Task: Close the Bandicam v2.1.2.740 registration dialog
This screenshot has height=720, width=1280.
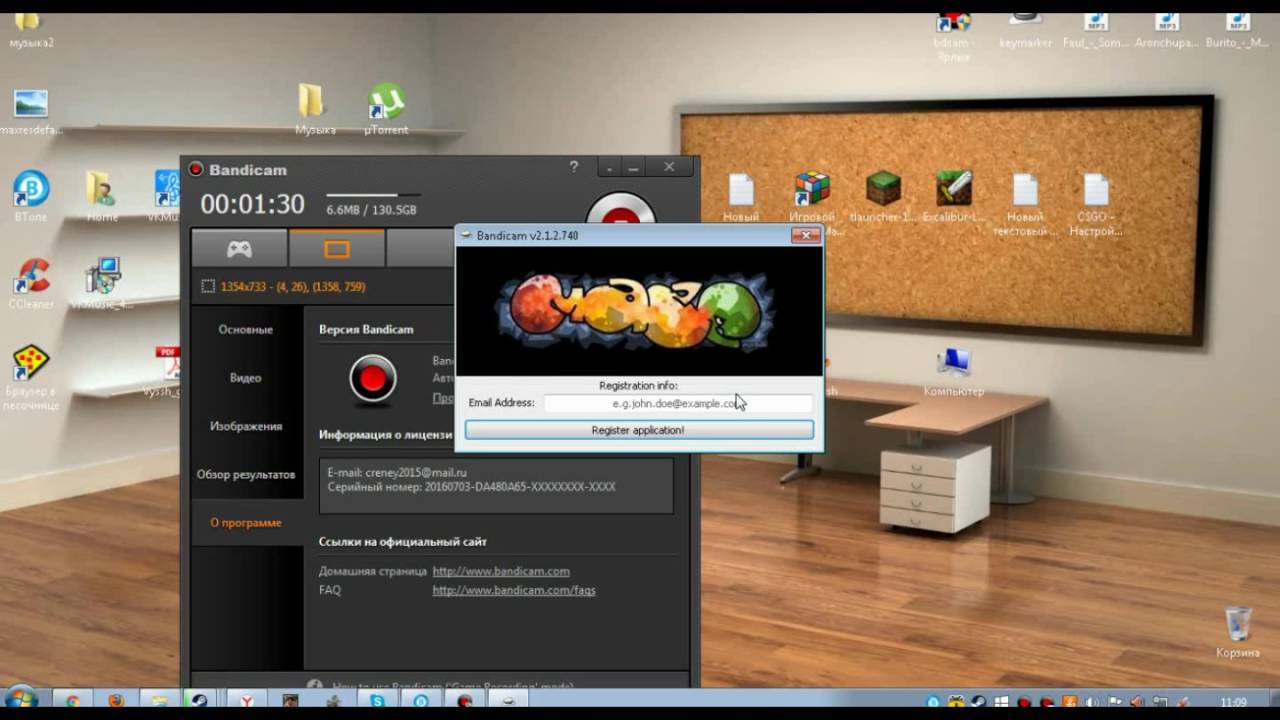Action: 805,235
